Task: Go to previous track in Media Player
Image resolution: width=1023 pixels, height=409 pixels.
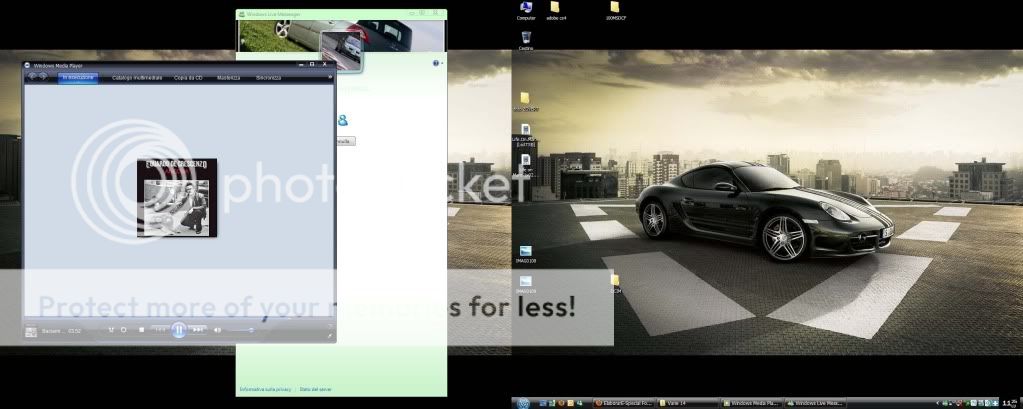Action: [159, 330]
